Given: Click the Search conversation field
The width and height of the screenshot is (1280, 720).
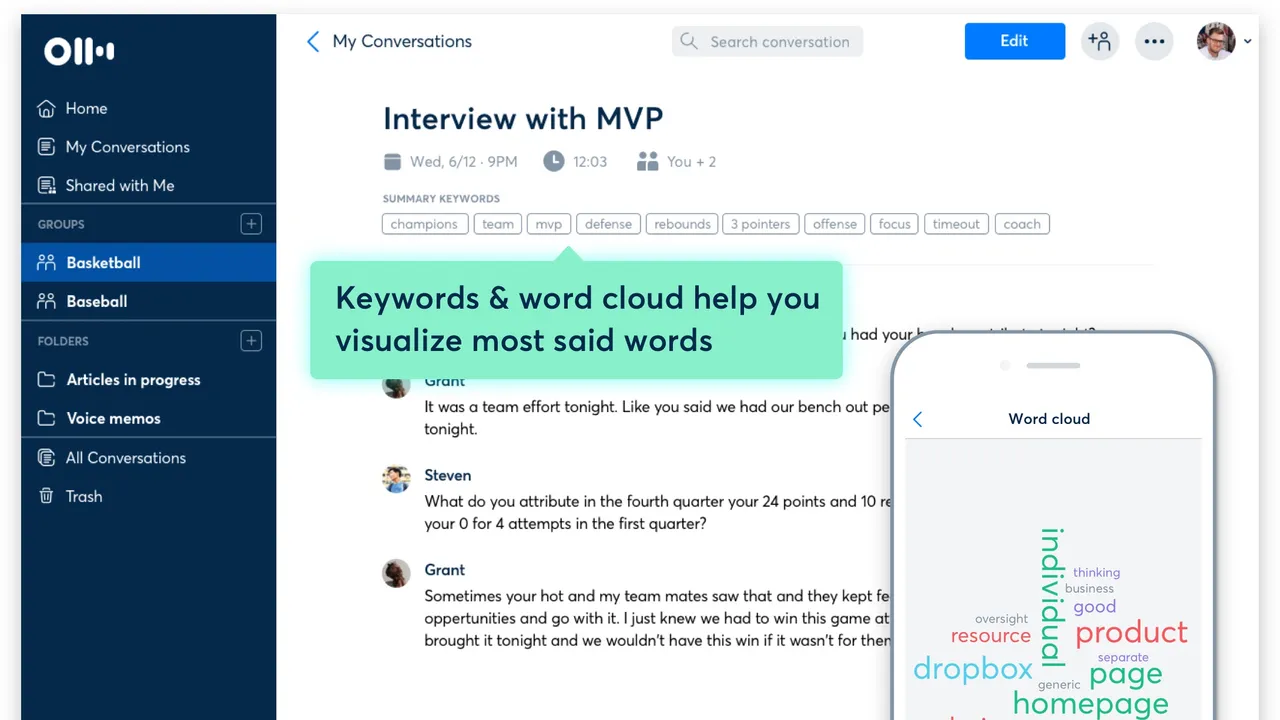Looking at the screenshot, I should [767, 41].
